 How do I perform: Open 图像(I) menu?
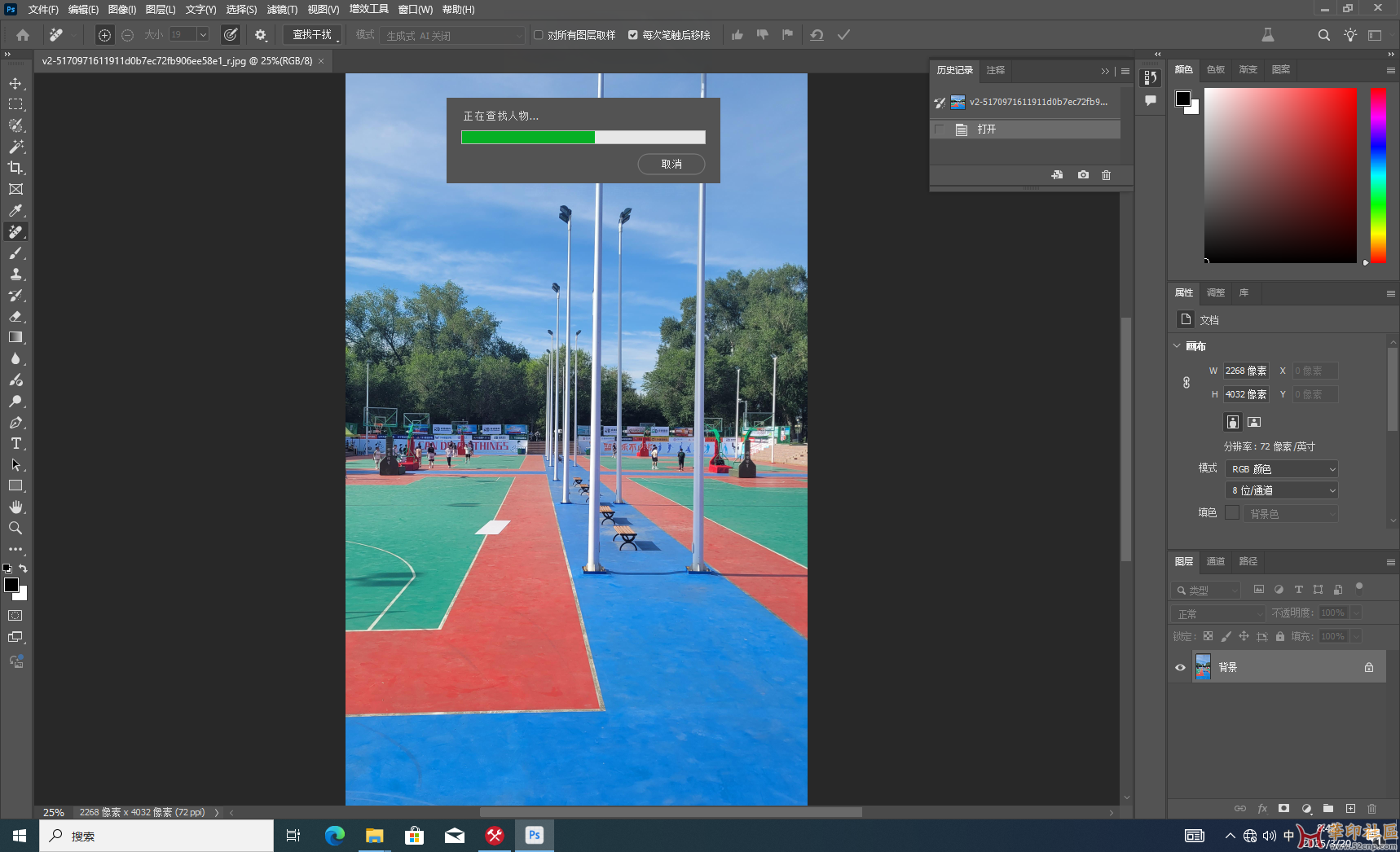[x=122, y=10]
